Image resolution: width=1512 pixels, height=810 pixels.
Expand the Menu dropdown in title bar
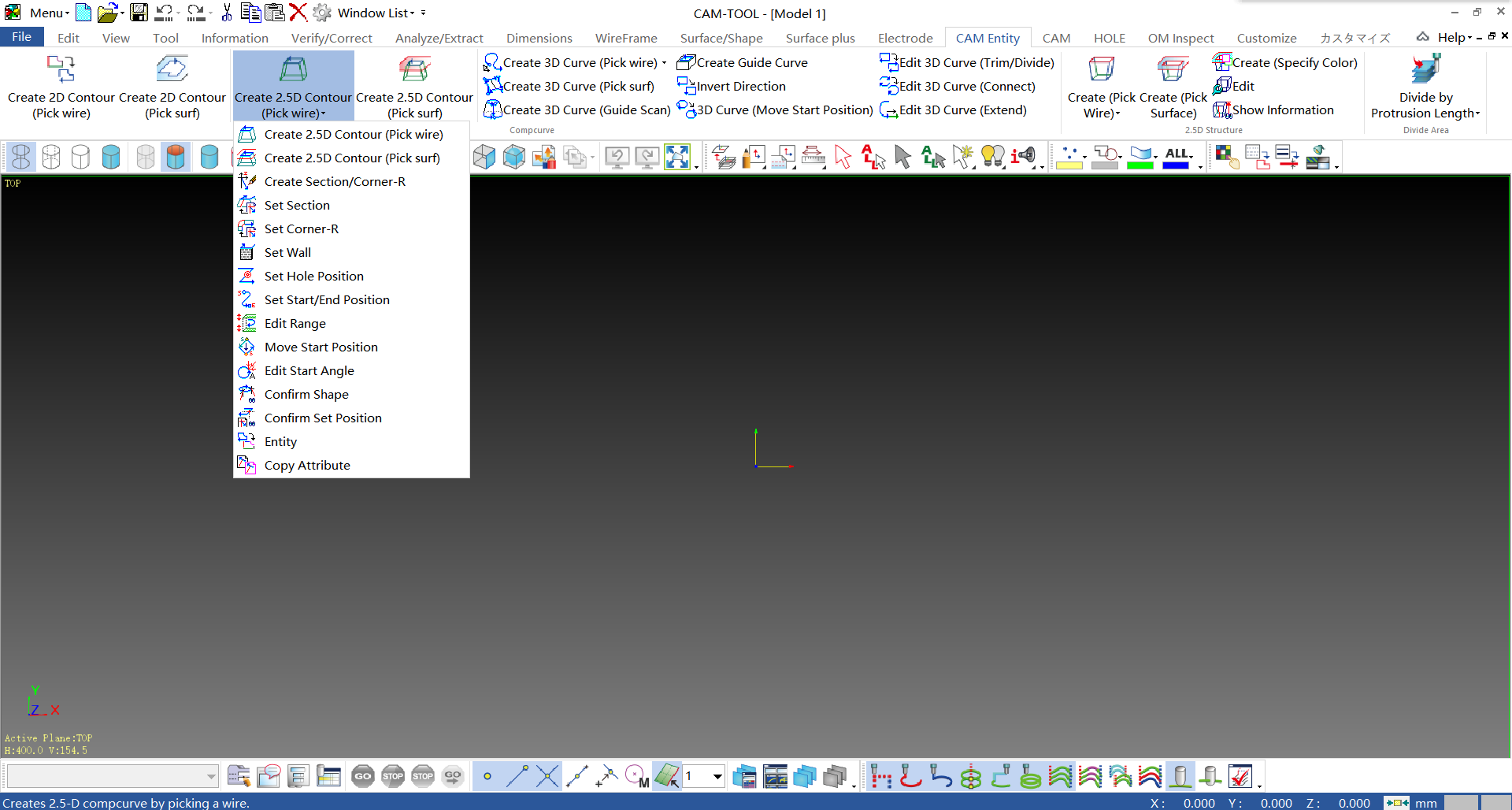49,13
